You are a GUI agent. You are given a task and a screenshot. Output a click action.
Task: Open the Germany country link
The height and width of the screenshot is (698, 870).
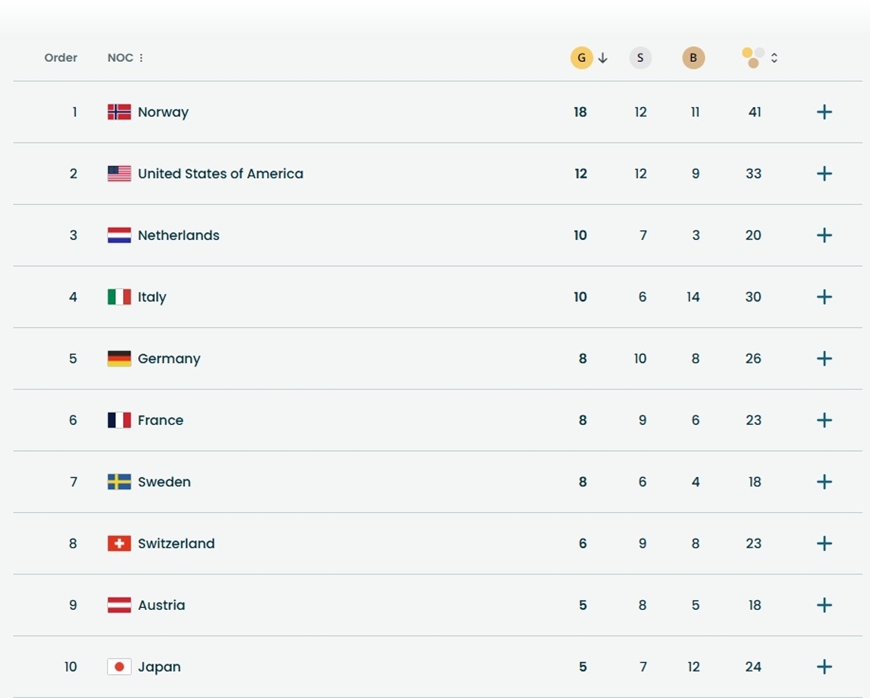click(169, 359)
